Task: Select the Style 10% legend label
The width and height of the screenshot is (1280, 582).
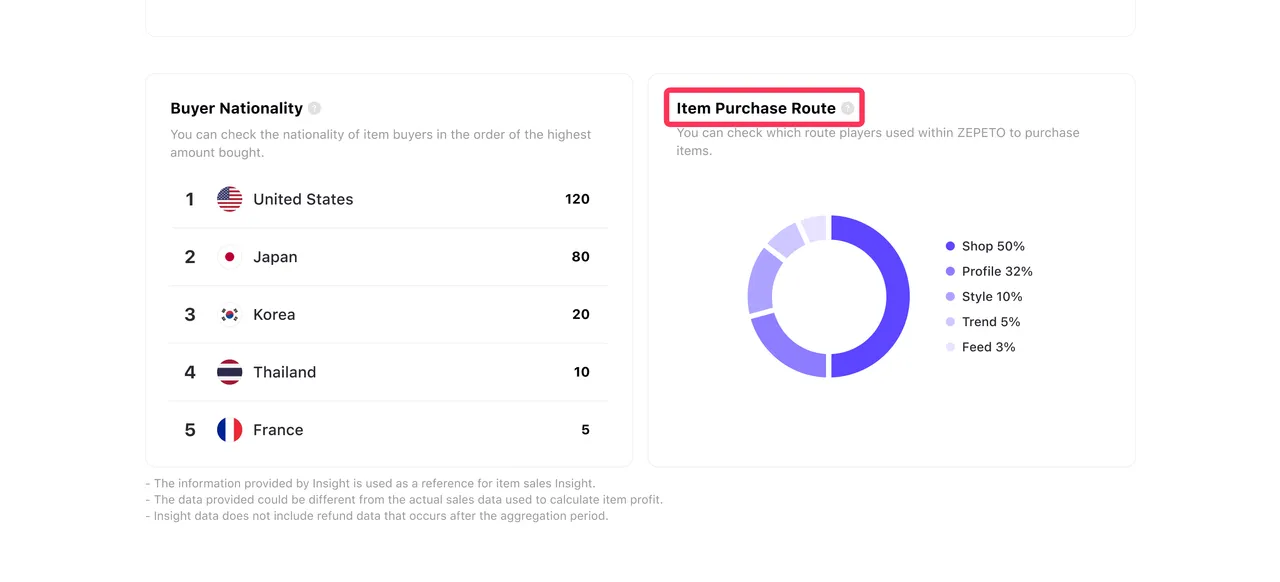Action: [991, 297]
